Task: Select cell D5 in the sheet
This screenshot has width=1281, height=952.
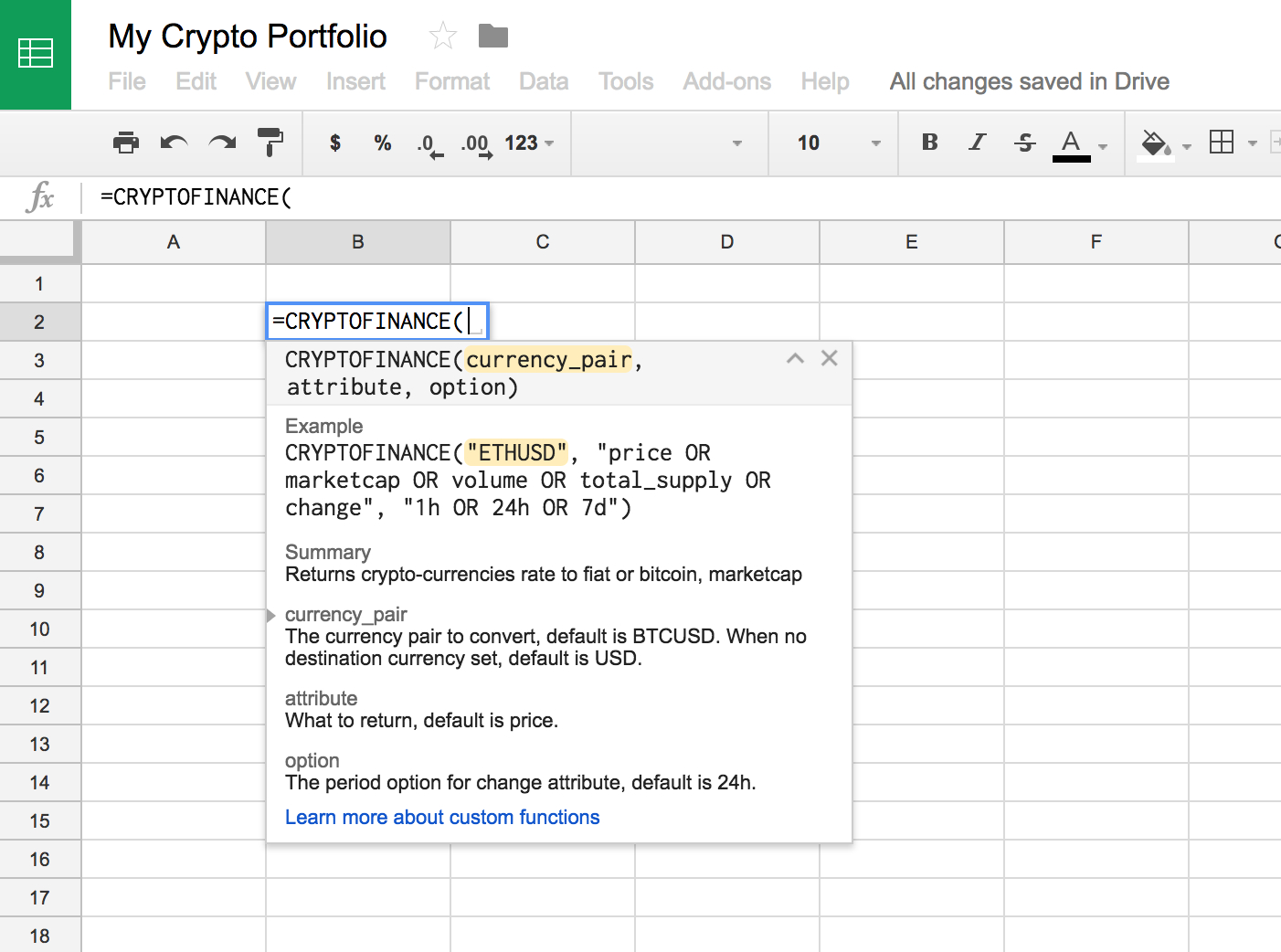Action: click(x=726, y=437)
